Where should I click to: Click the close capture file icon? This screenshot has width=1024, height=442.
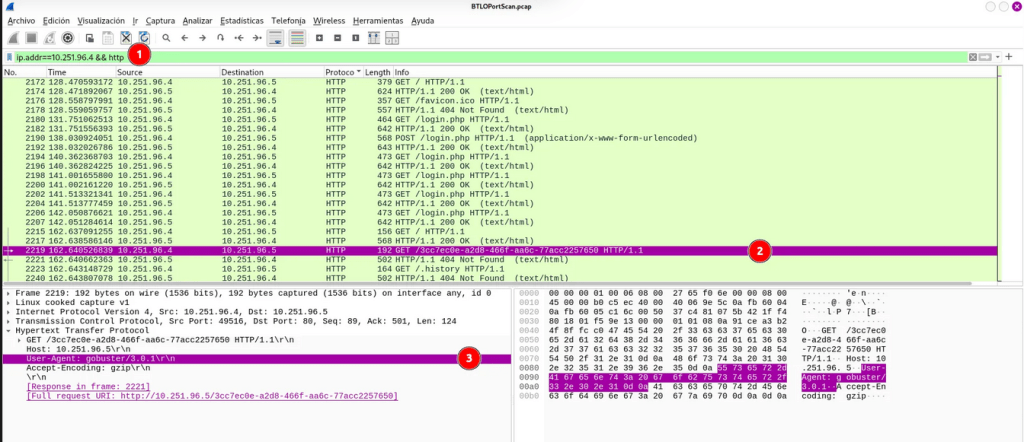(x=126, y=37)
